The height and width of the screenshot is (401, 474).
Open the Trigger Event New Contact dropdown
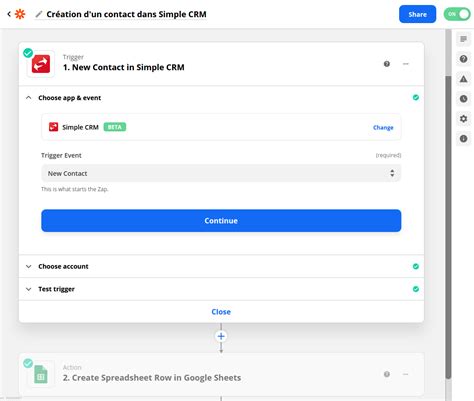pos(221,173)
